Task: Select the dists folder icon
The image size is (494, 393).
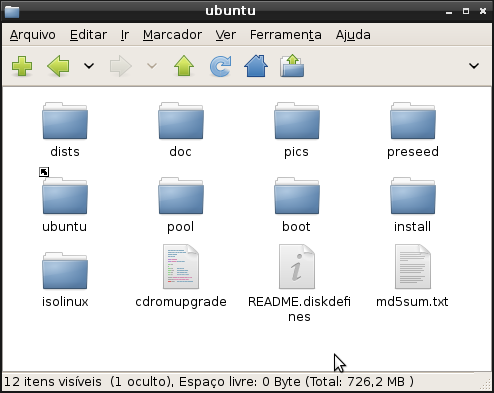Action: tap(65, 121)
